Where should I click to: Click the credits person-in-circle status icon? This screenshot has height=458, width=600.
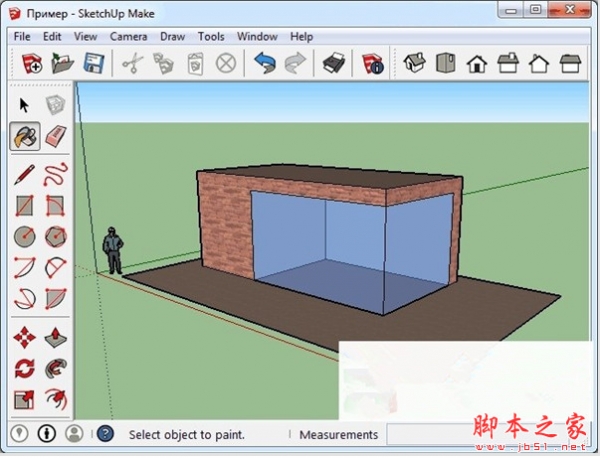(x=47, y=434)
